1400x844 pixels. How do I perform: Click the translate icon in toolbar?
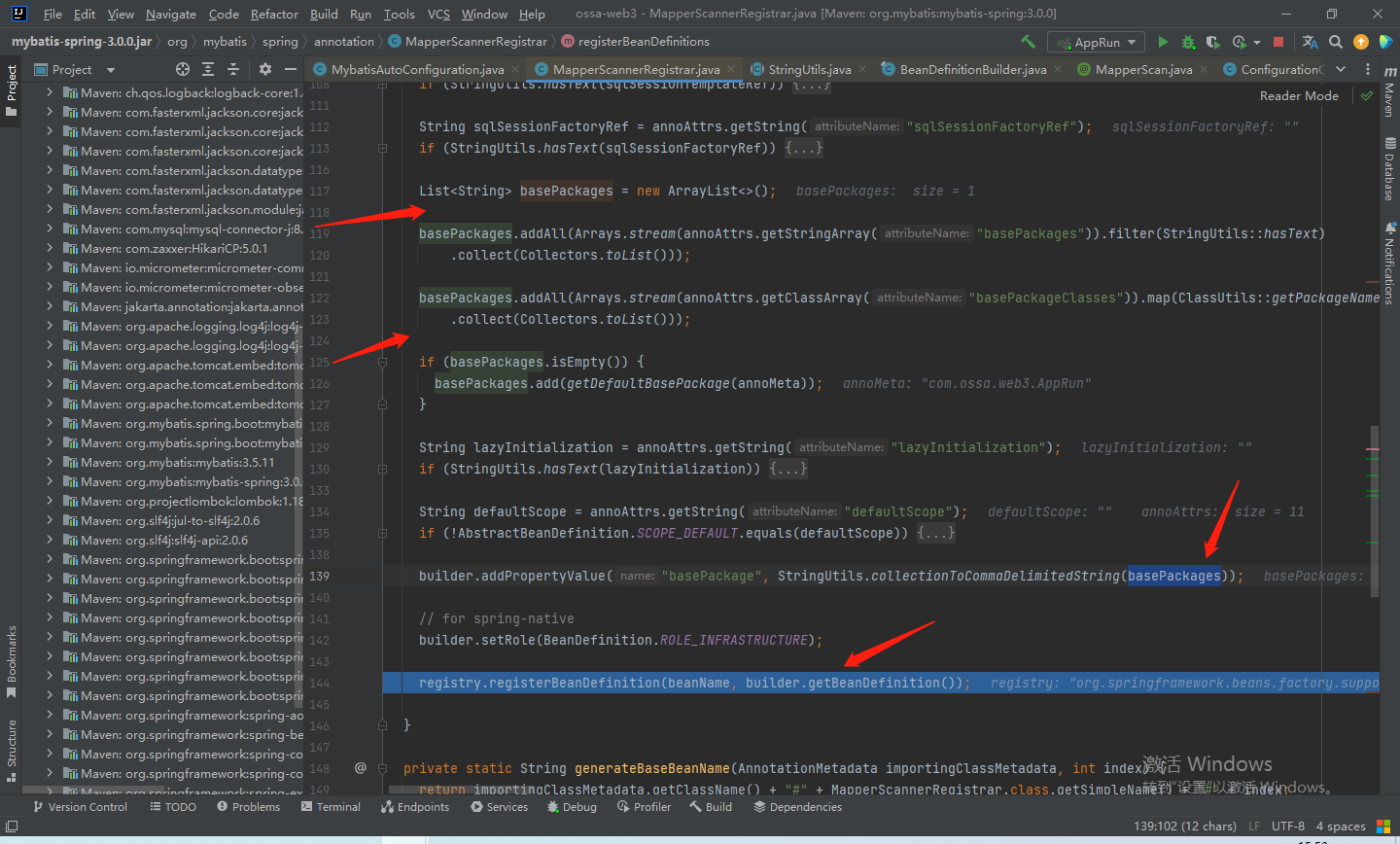pos(1310,42)
